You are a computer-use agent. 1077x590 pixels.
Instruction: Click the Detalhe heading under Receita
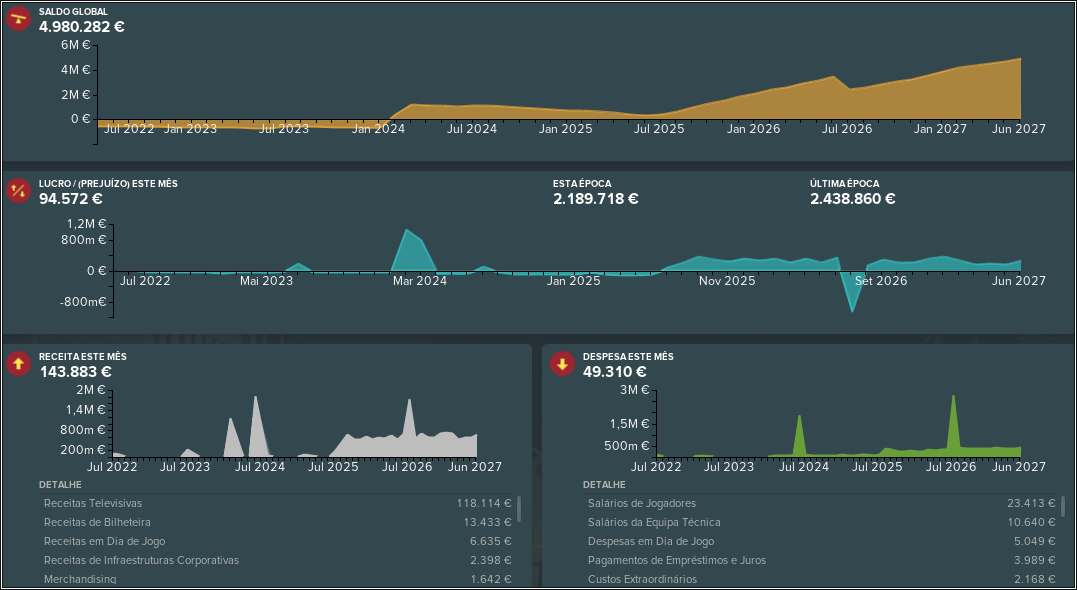pyautogui.click(x=60, y=485)
